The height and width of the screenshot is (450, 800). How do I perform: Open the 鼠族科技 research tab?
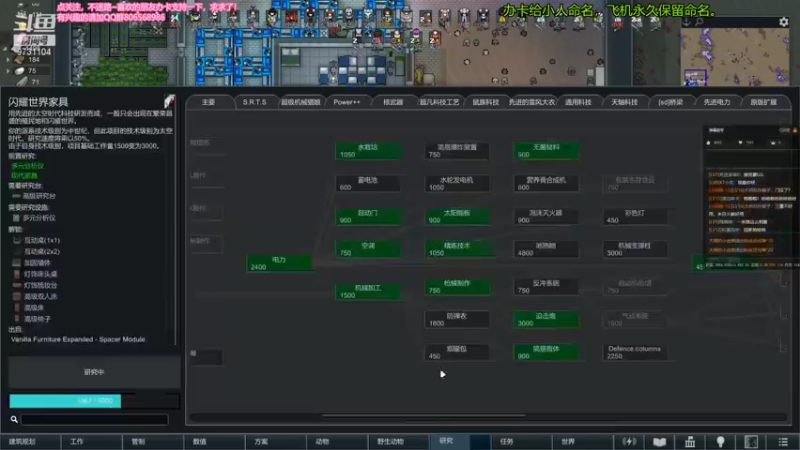485,102
